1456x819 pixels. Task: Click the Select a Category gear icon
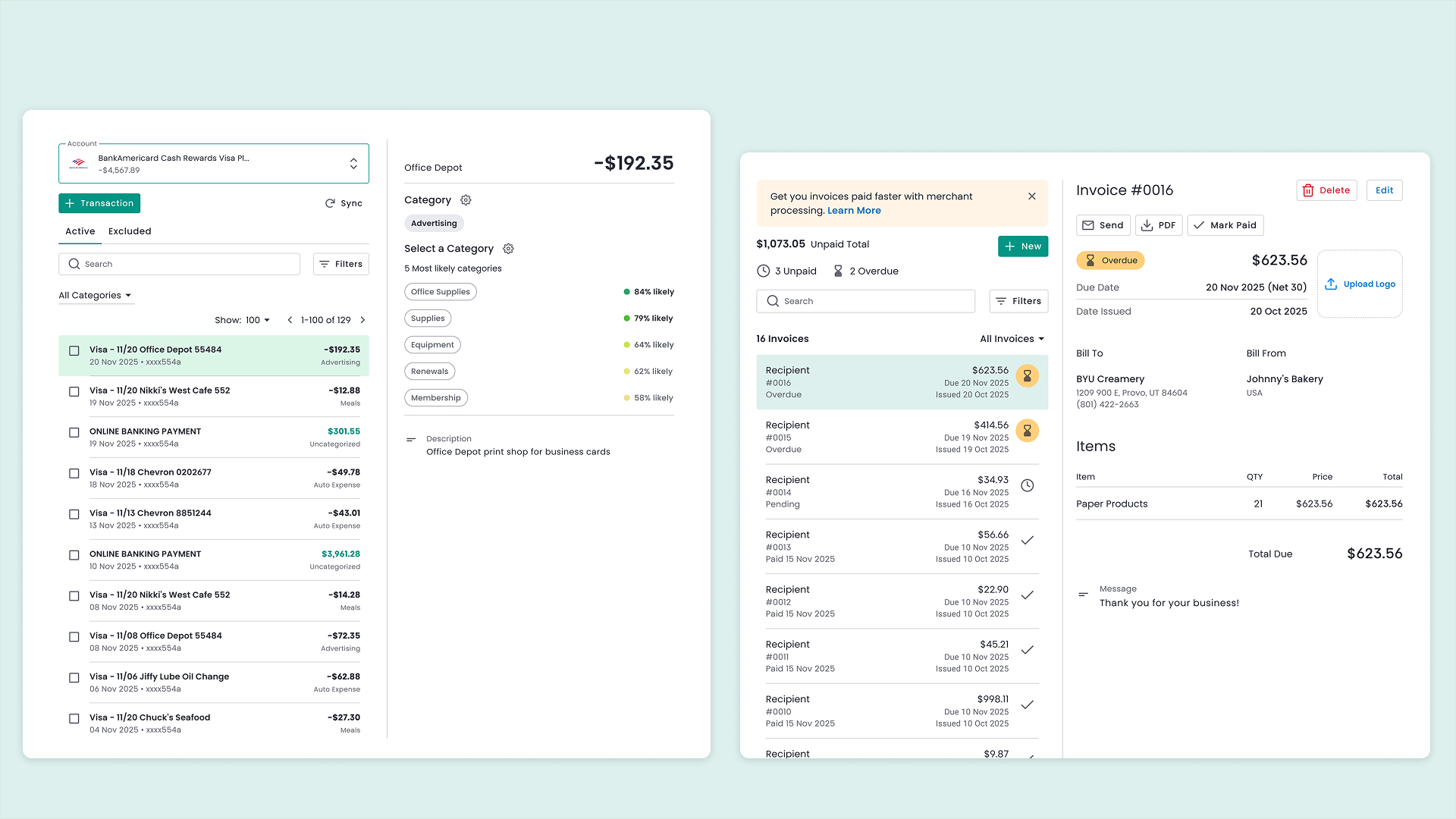(x=508, y=249)
